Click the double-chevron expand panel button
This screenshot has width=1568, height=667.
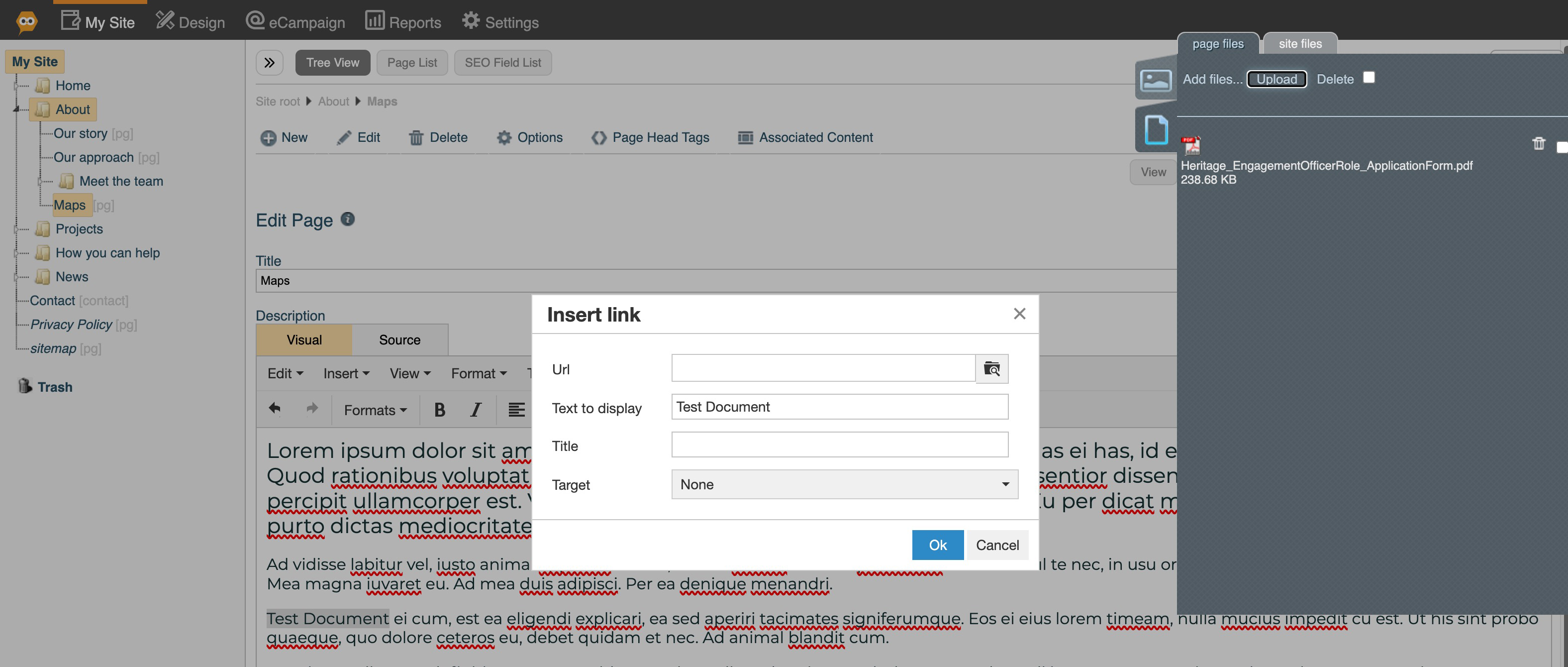pyautogui.click(x=269, y=63)
